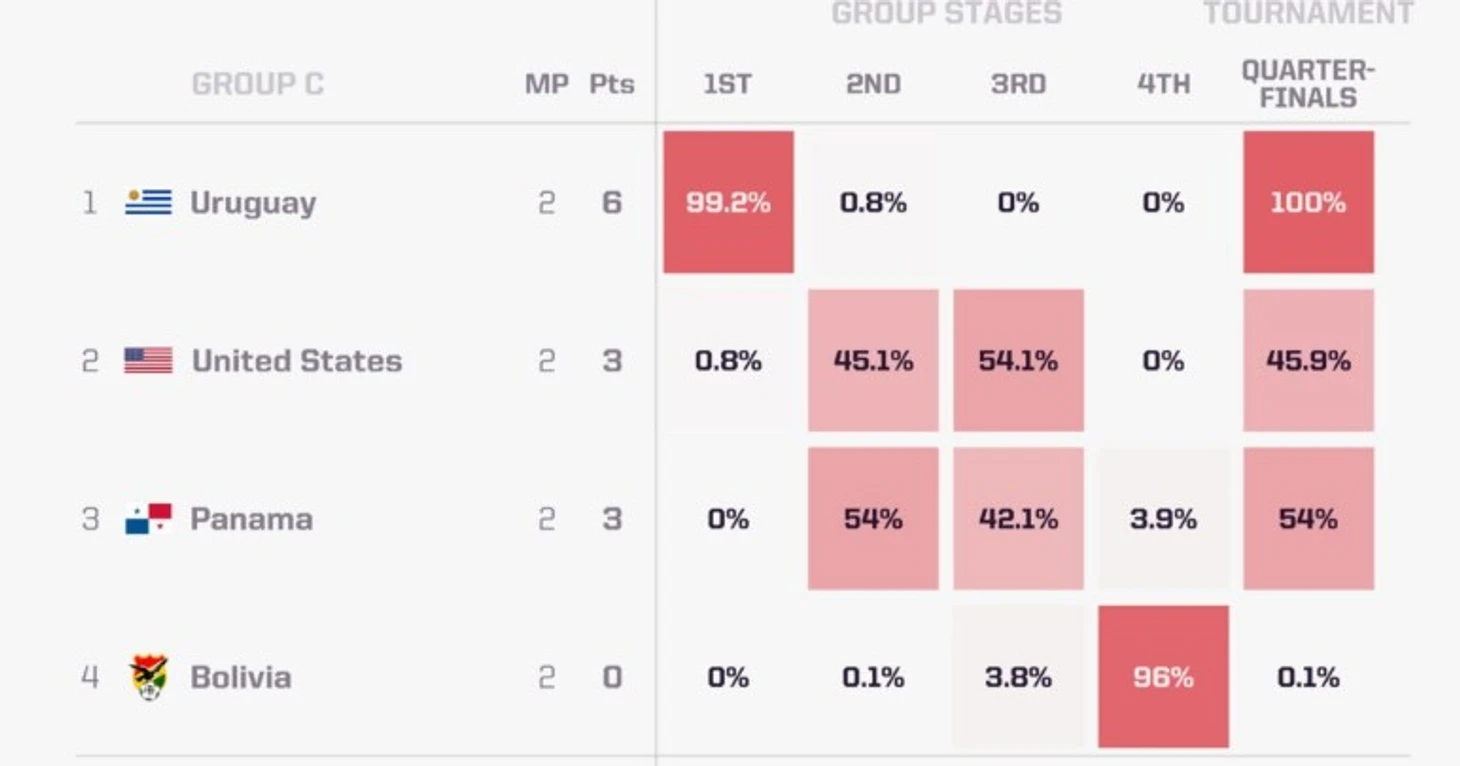Click the 4TH column header
1460x766 pixels.
[x=1163, y=84]
